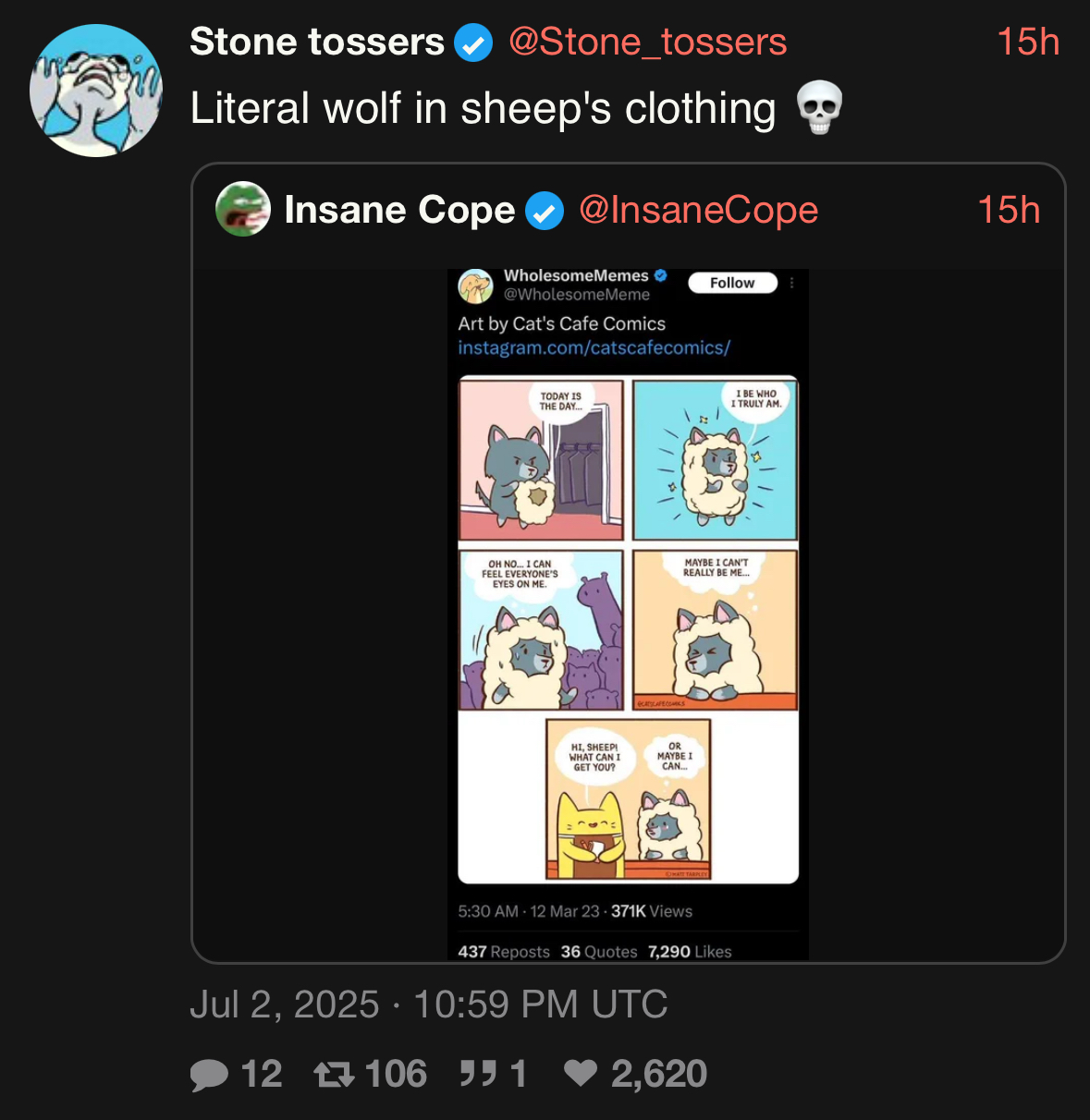This screenshot has height=1120, width=1090.
Task: Click the reply speech bubble icon
Action: [209, 1075]
